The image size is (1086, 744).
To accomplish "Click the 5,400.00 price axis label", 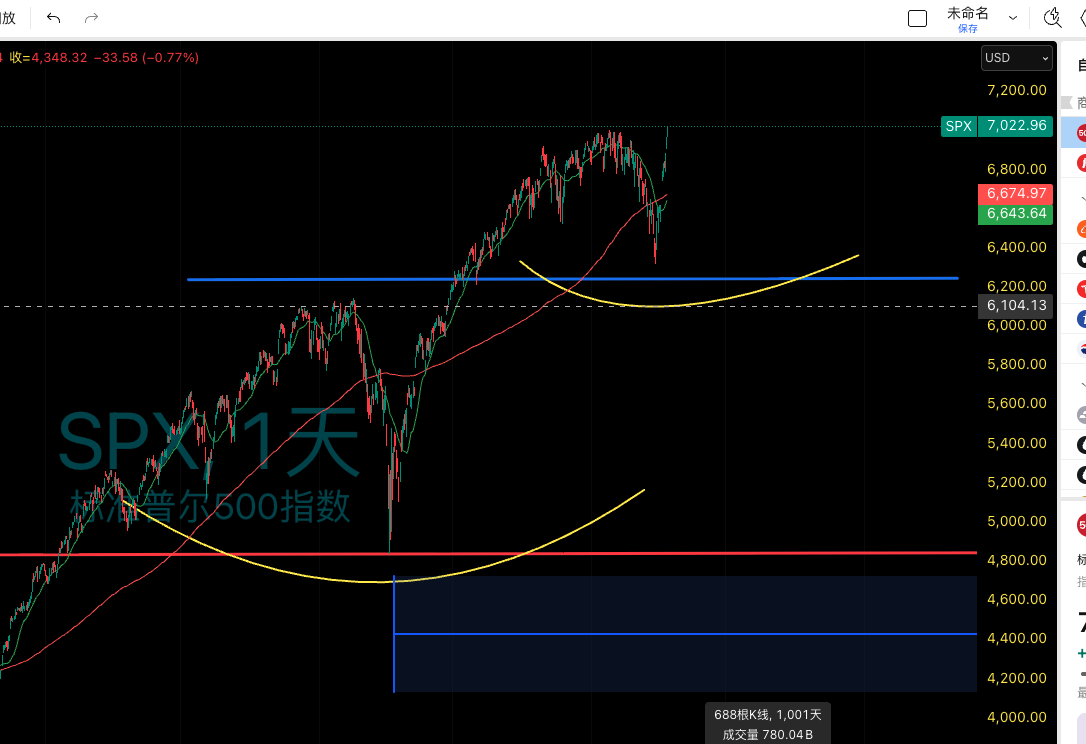I will 1016,443.
